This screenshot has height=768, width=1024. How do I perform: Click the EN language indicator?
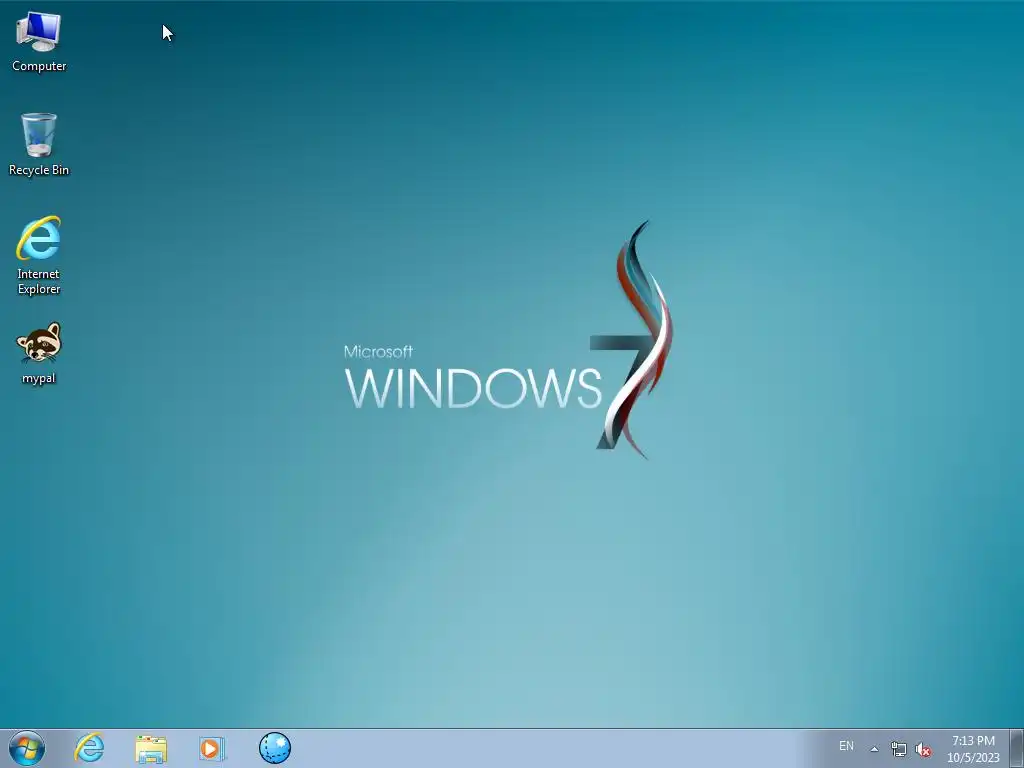pos(846,746)
